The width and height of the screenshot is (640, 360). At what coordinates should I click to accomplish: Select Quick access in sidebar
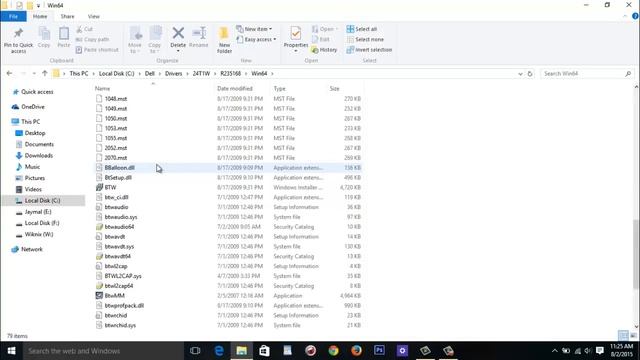37,92
